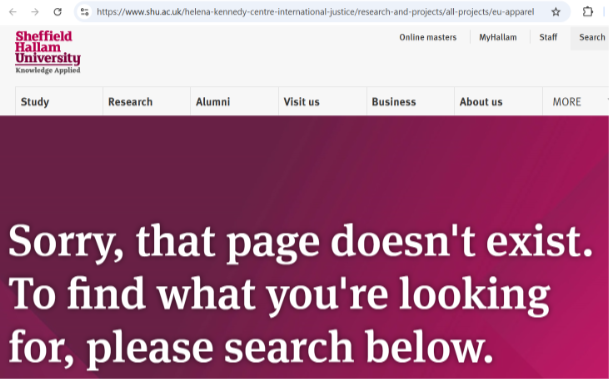
Task: Select the Business nav item
Action: pos(410,102)
